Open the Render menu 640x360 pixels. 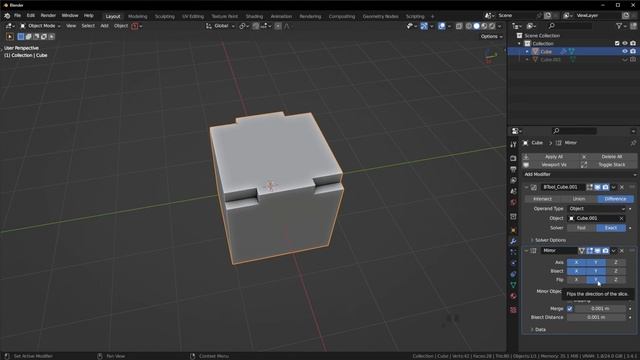click(x=48, y=16)
